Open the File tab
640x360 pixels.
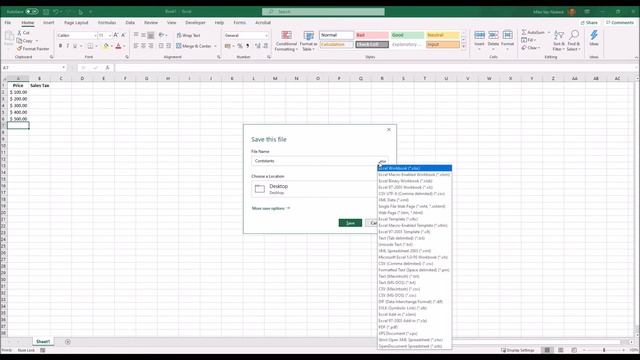tap(8, 23)
